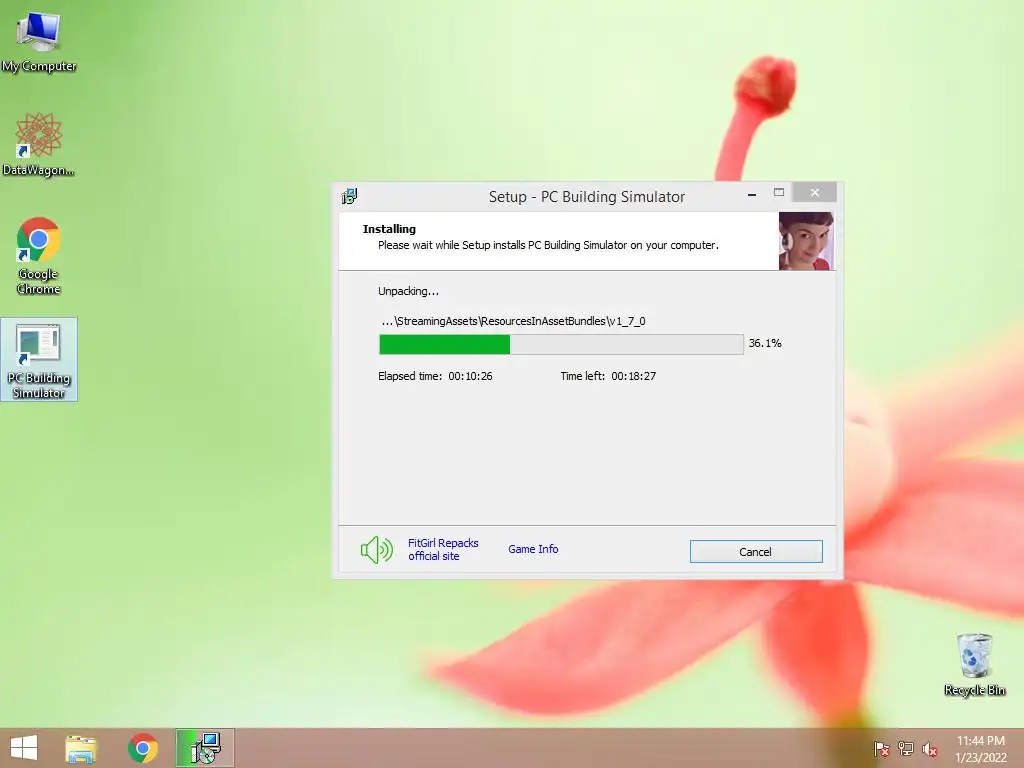This screenshot has height=768, width=1024.
Task: Open the DataWagon desktop shortcut
Action: pyautogui.click(x=39, y=144)
